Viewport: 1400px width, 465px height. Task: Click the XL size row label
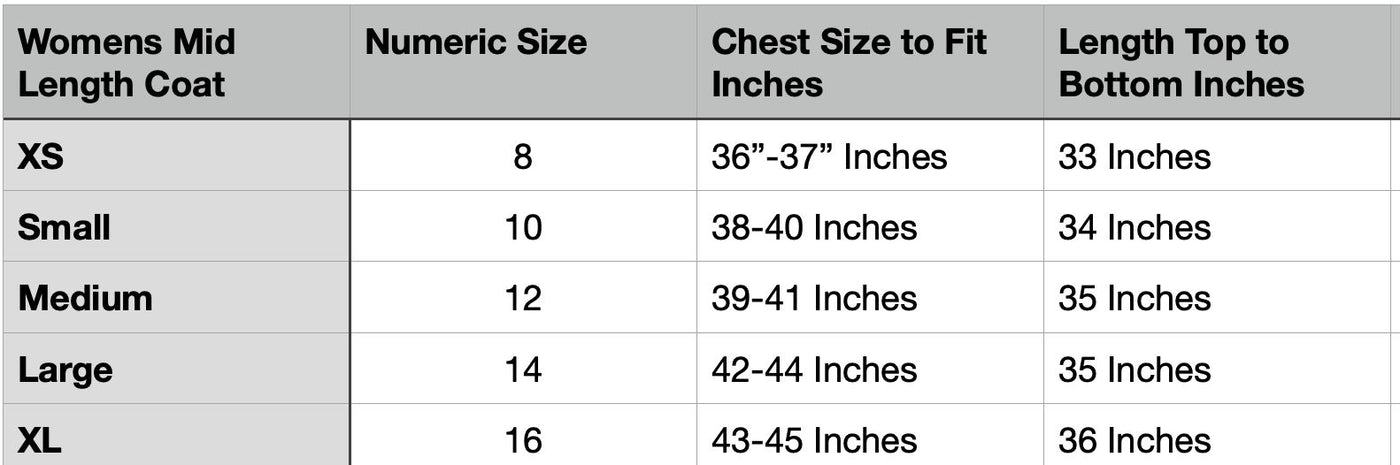click(40, 440)
